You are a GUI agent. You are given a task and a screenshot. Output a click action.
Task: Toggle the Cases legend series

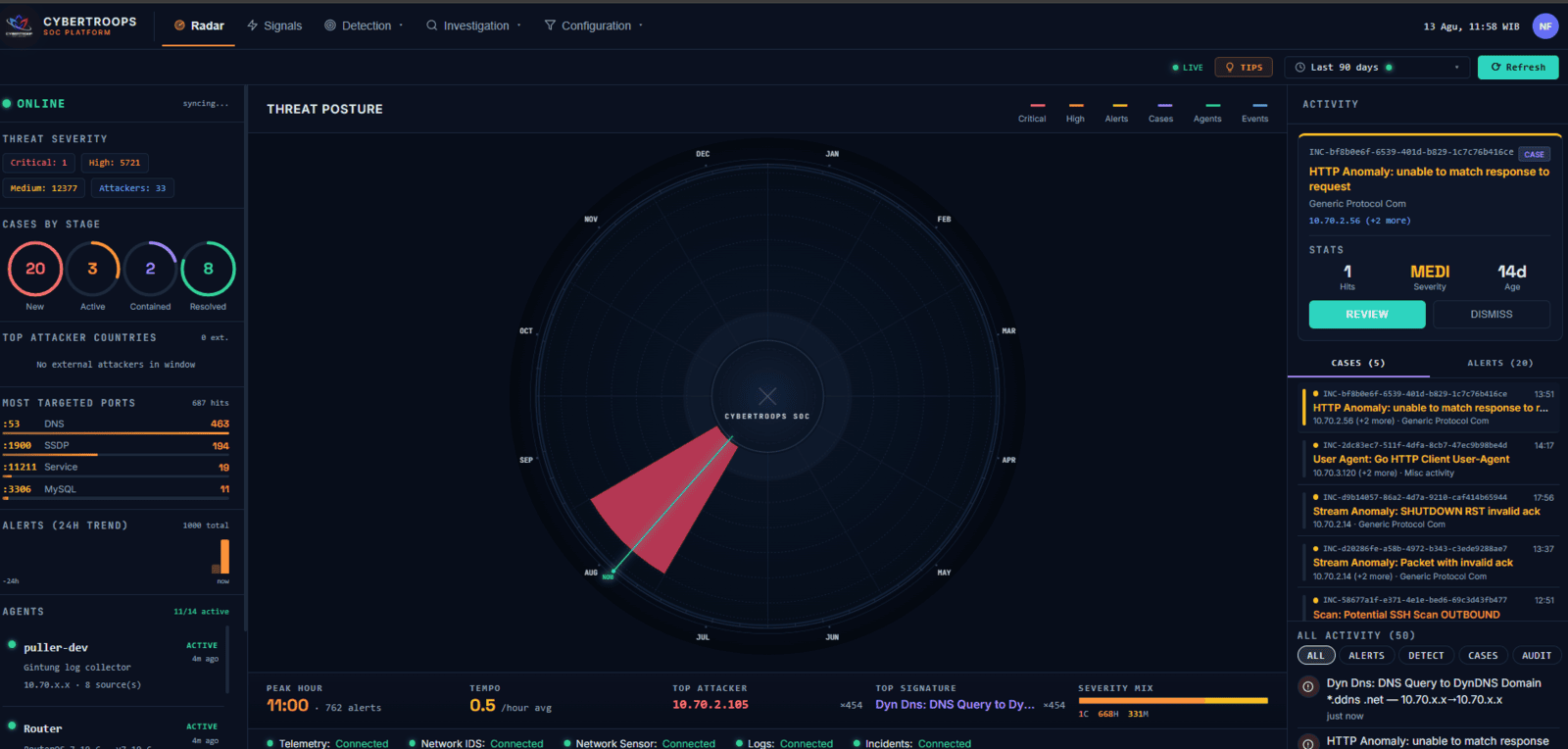click(1160, 113)
